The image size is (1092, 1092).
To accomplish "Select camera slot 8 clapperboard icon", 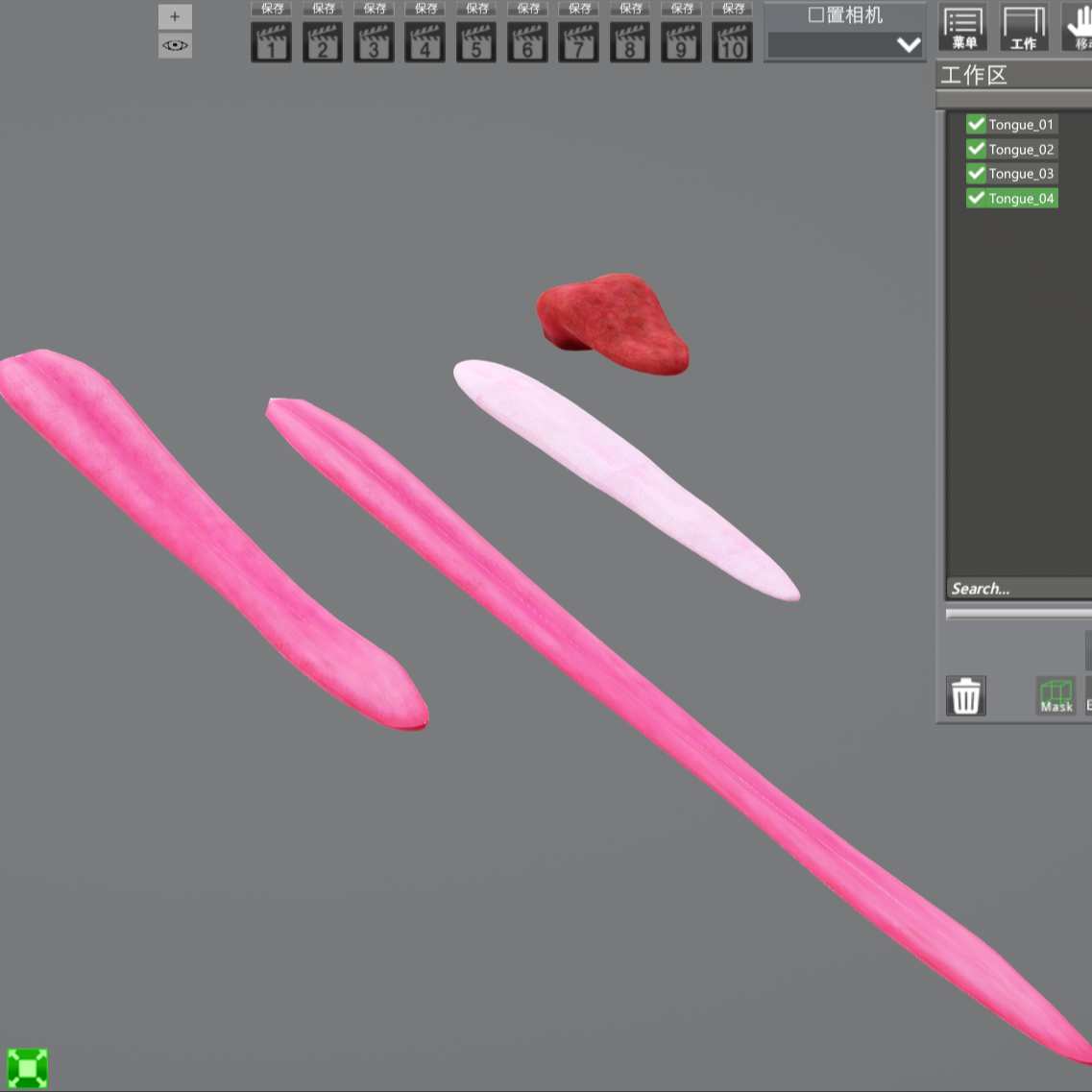I will point(630,42).
